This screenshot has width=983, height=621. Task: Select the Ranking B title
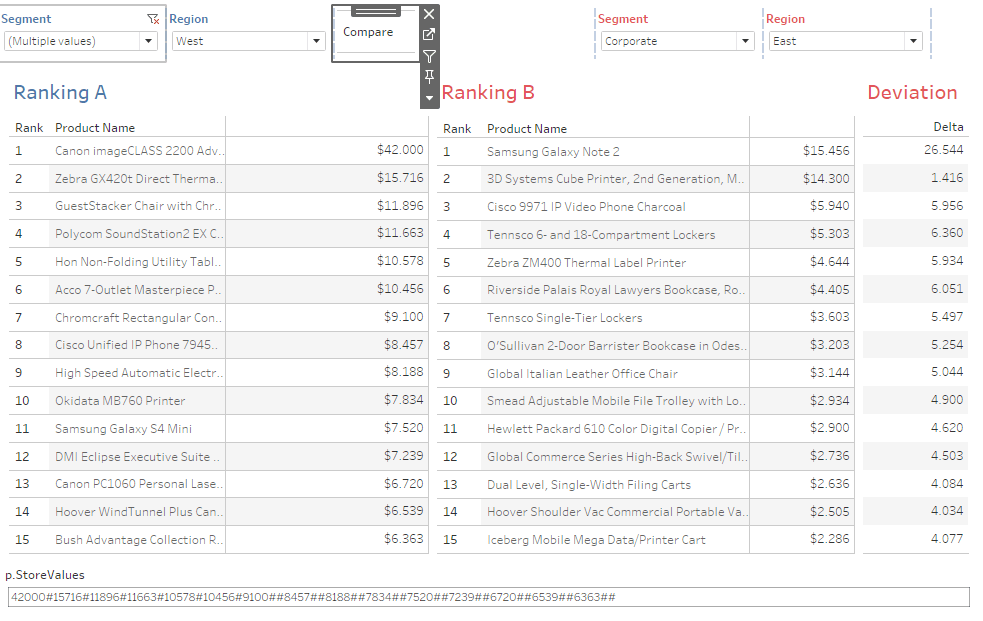click(x=488, y=93)
